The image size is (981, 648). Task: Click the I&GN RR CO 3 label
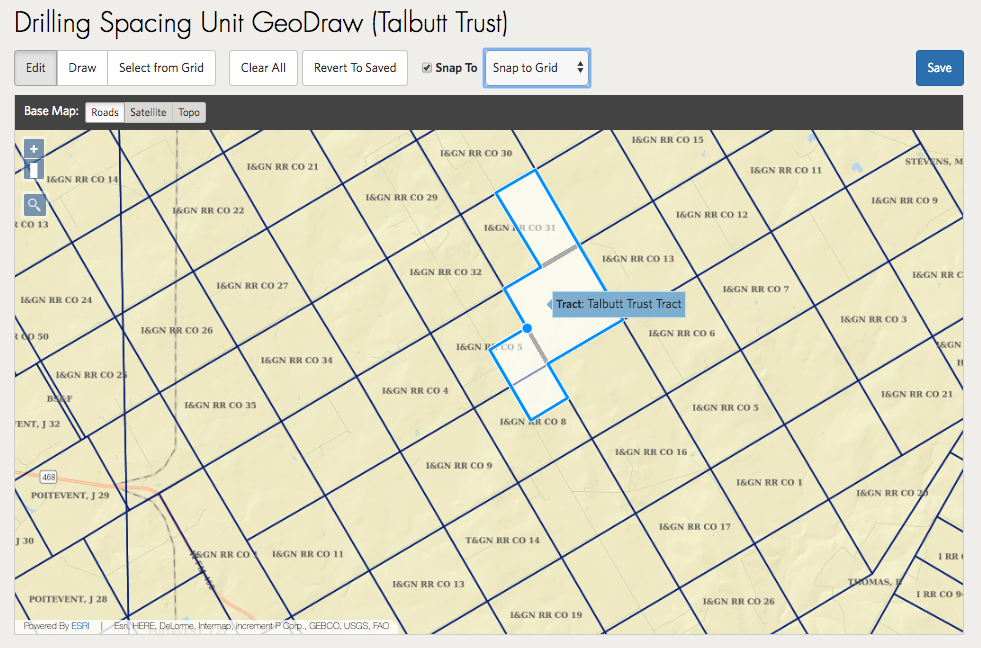pos(873,319)
